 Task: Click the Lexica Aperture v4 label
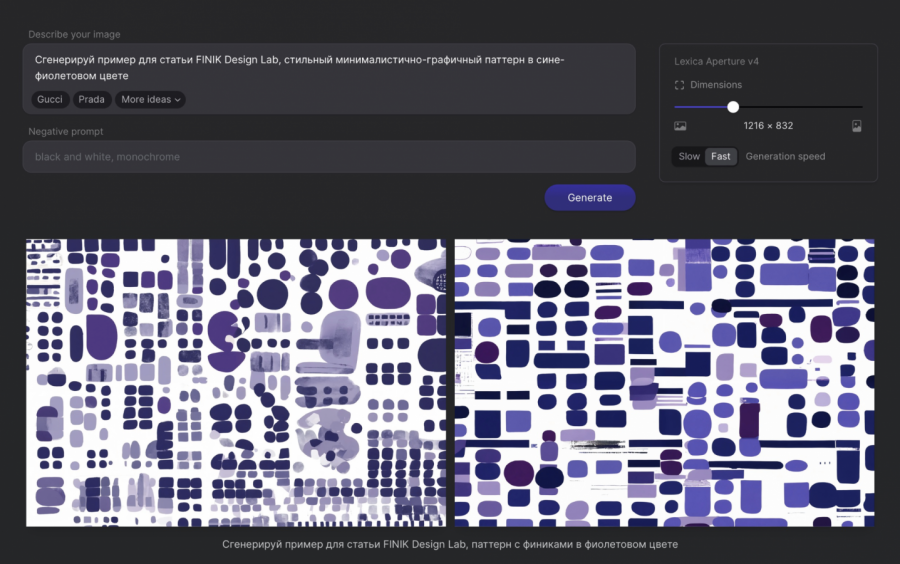pos(716,61)
